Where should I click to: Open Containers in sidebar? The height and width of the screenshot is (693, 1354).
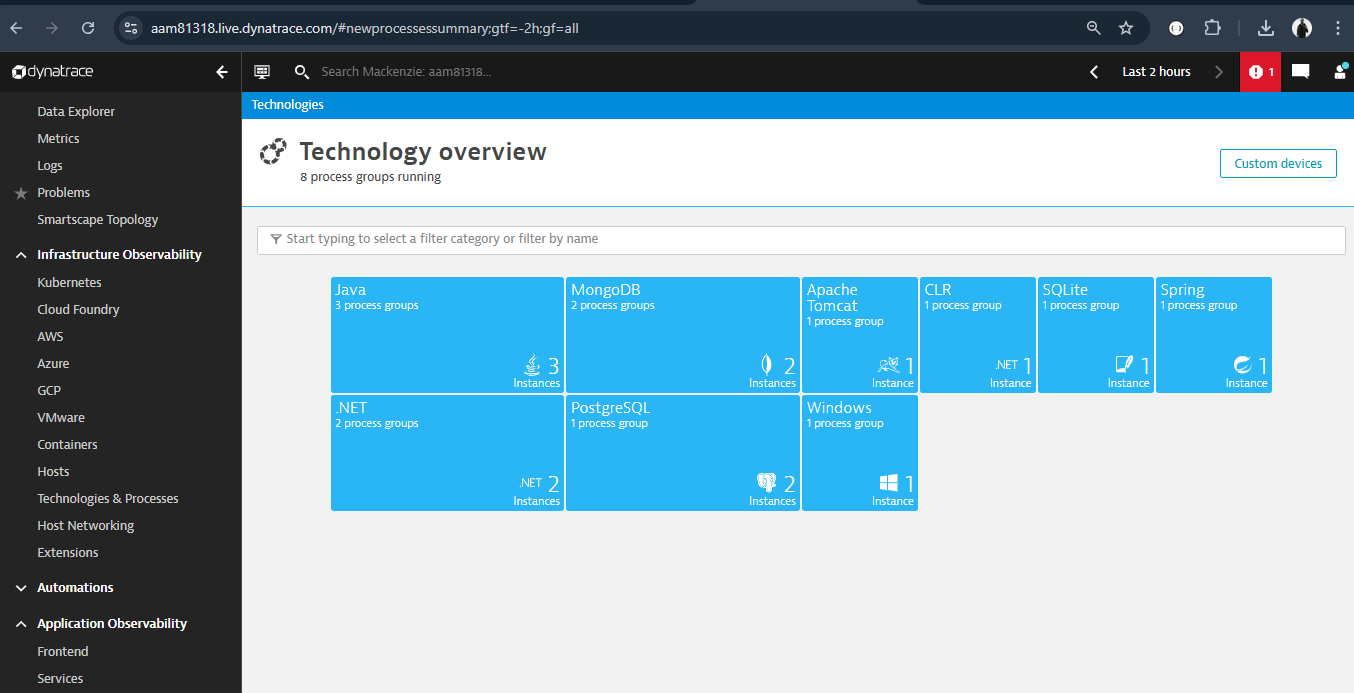(x=67, y=445)
